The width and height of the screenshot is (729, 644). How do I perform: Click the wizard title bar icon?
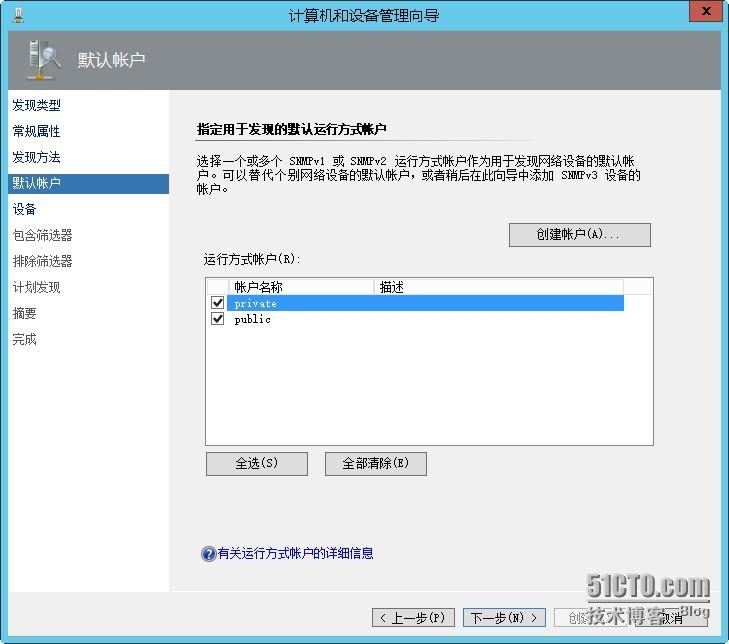pyautogui.click(x=18, y=15)
